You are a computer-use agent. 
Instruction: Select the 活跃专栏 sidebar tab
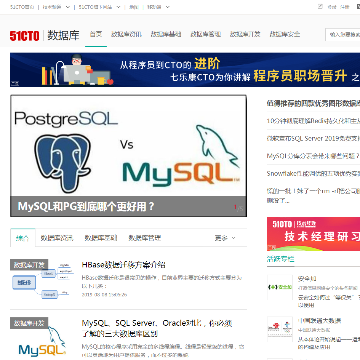pos(280,259)
